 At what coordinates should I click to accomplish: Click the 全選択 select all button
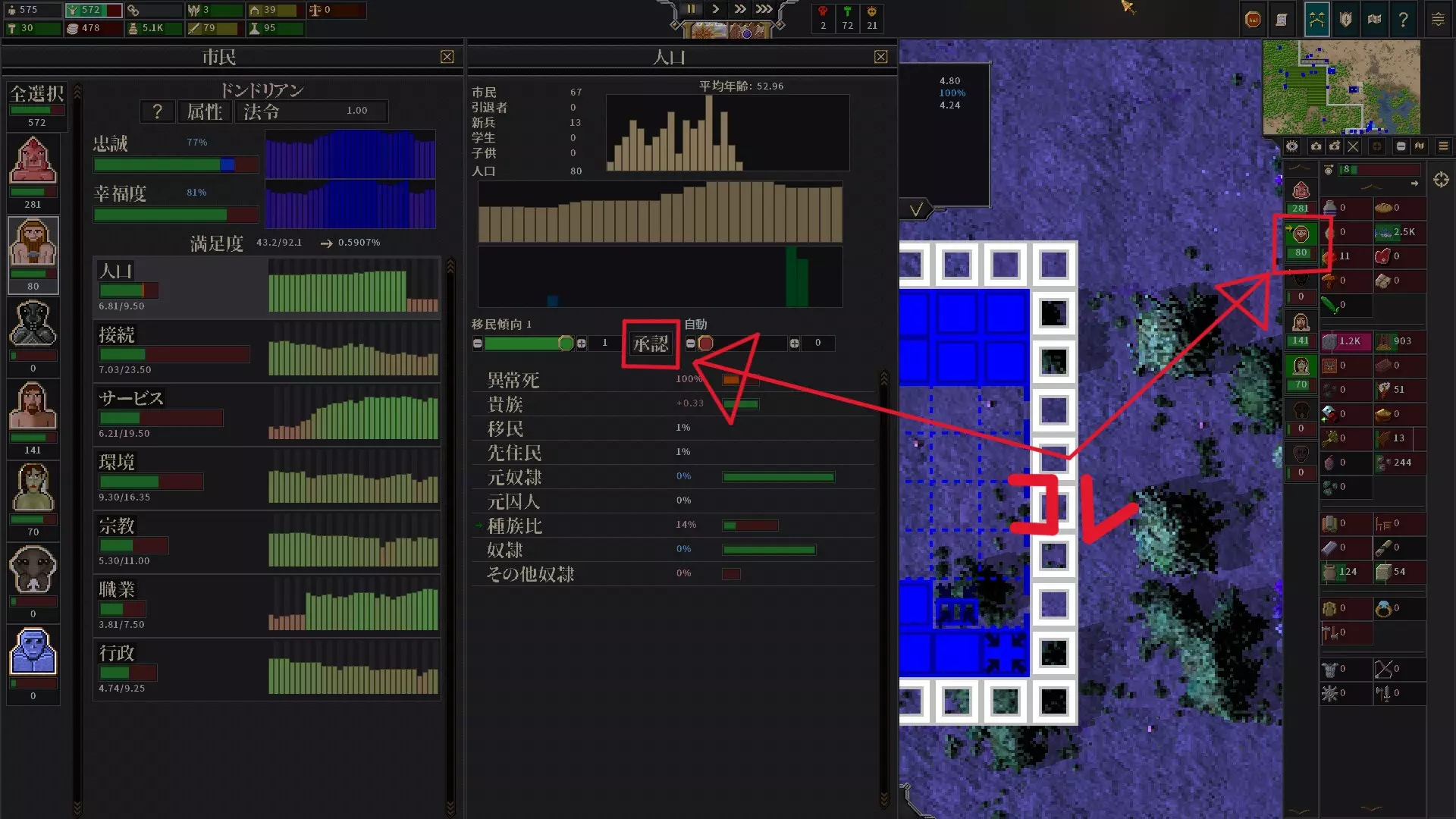tap(36, 94)
